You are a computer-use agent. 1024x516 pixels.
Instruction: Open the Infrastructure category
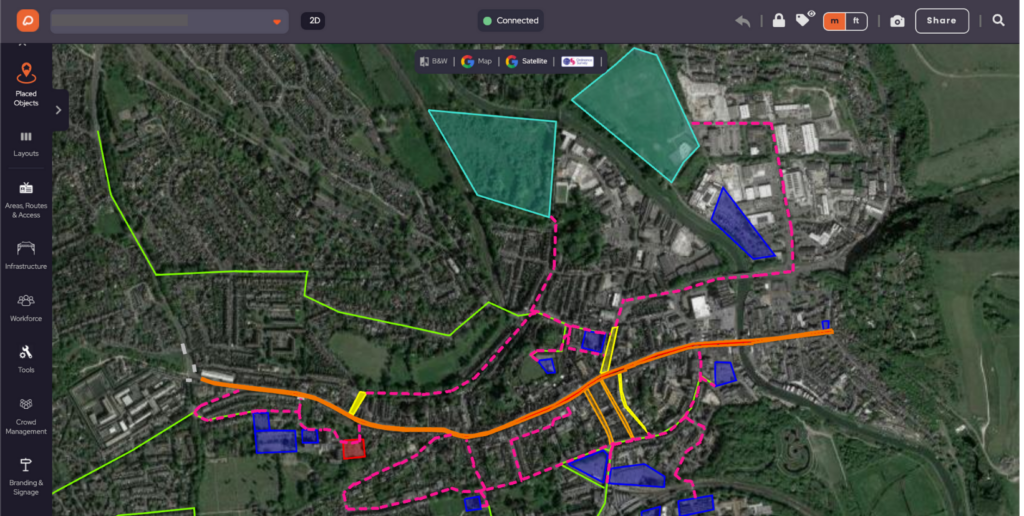[x=26, y=255]
